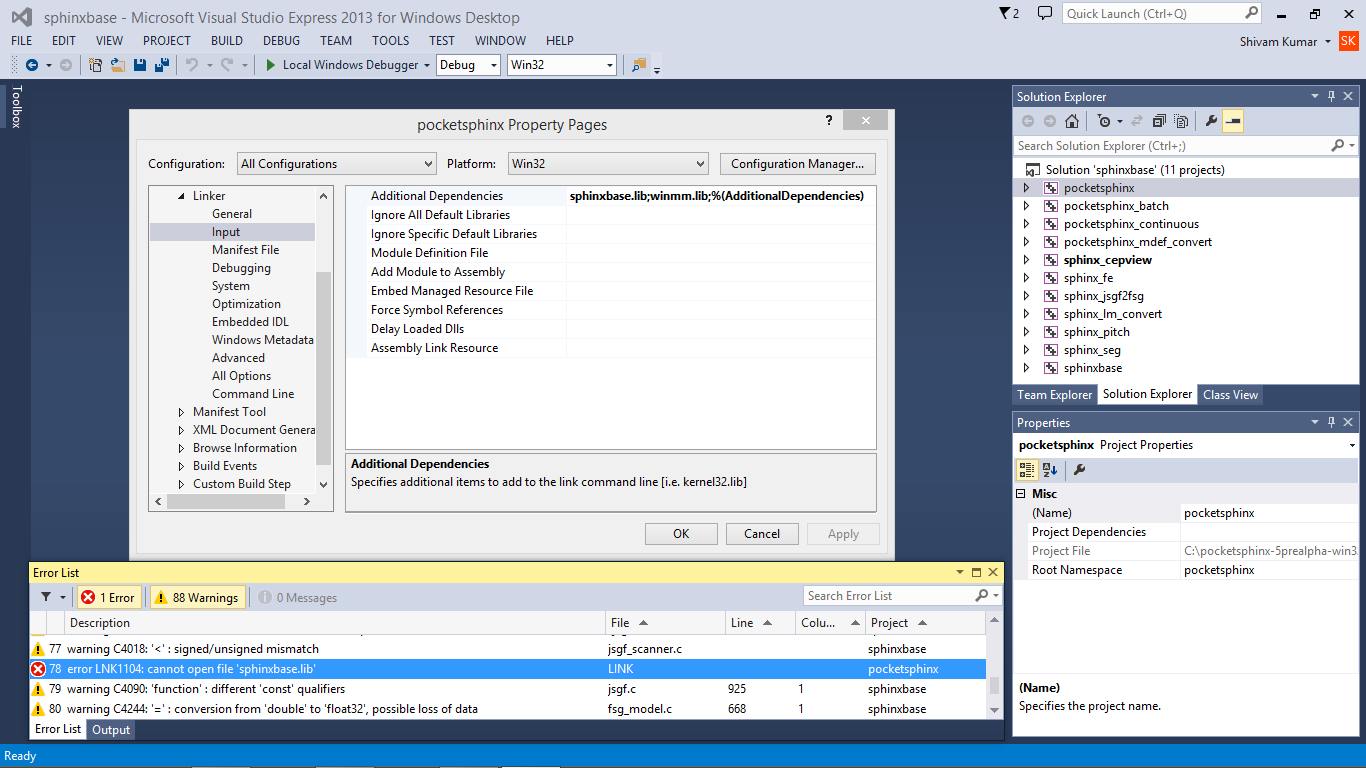Click Cancel in Property Pages dialog
The height and width of the screenshot is (768, 1366).
[x=762, y=534]
